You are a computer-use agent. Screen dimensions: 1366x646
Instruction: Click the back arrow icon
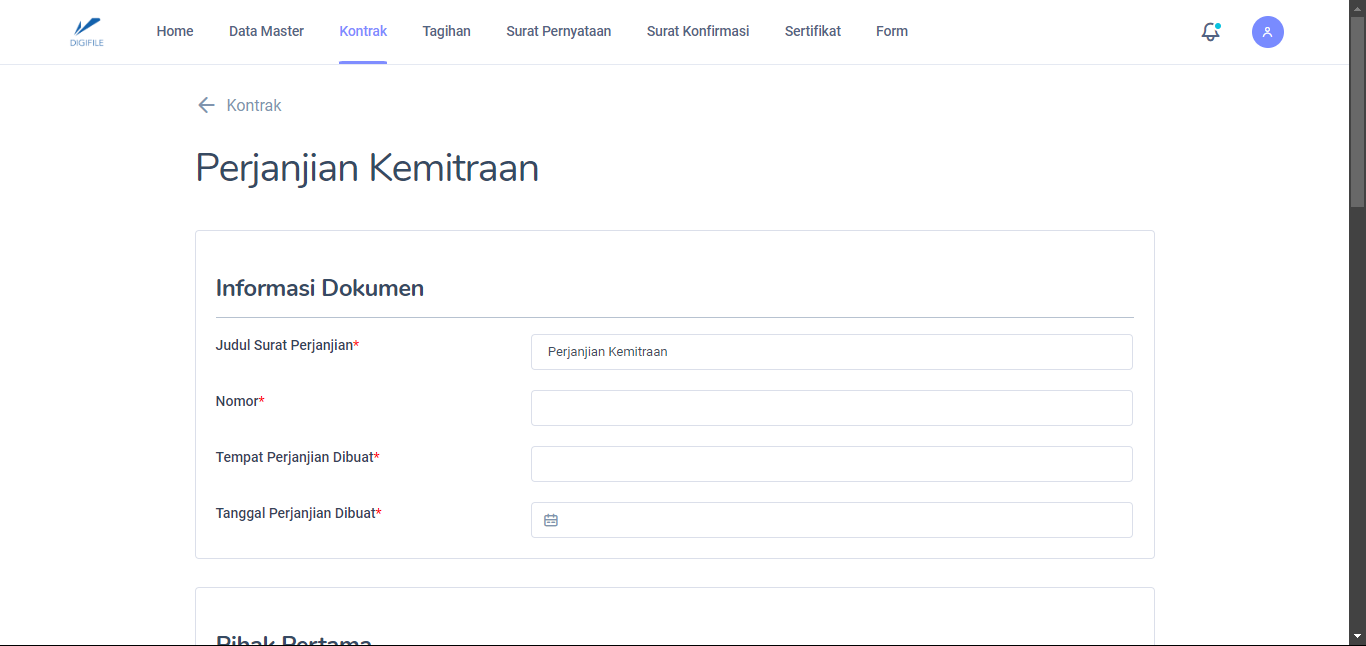coord(206,105)
